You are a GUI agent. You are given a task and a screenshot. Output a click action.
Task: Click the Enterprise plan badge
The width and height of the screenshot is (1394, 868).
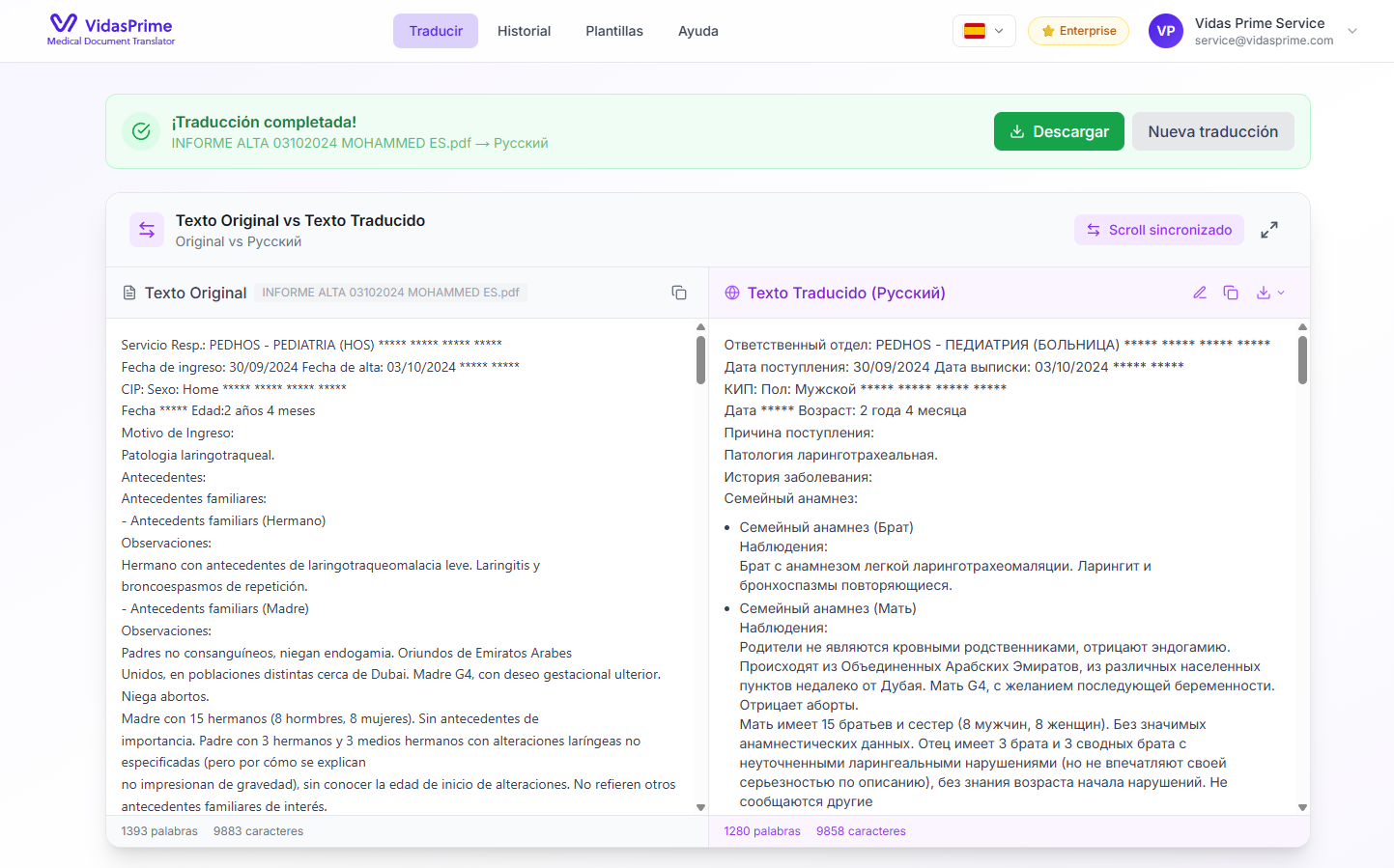coord(1078,31)
